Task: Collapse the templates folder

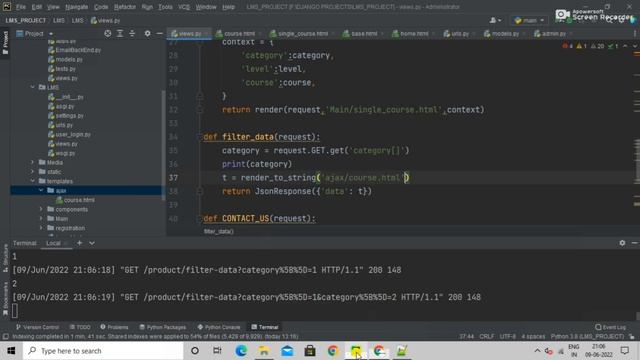Action: point(33,181)
